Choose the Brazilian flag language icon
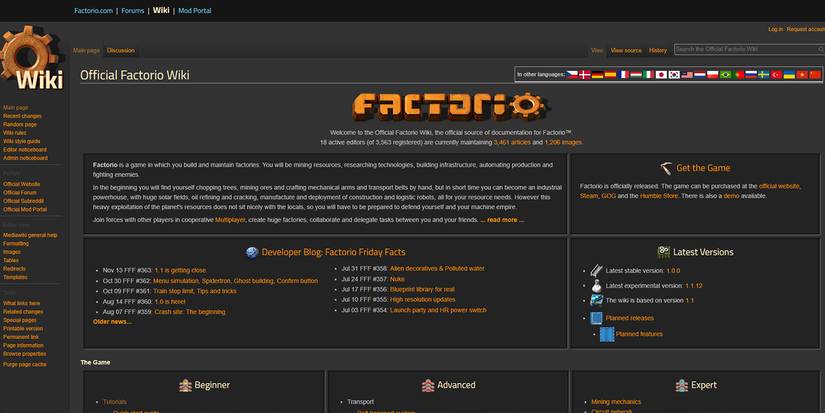Image resolution: width=825 pixels, height=413 pixels. (725, 75)
